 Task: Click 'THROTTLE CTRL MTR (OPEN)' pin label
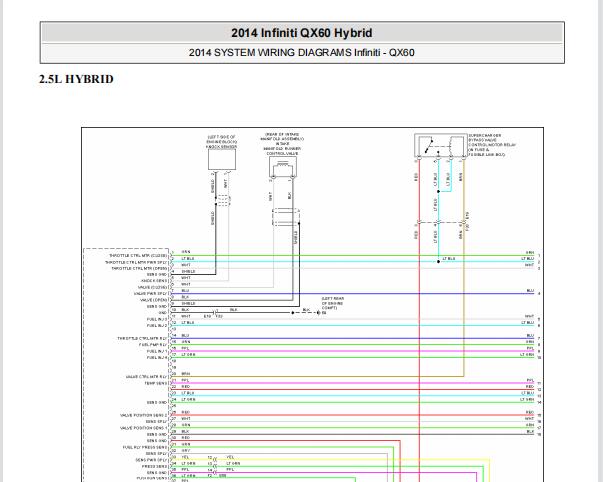[140, 268]
